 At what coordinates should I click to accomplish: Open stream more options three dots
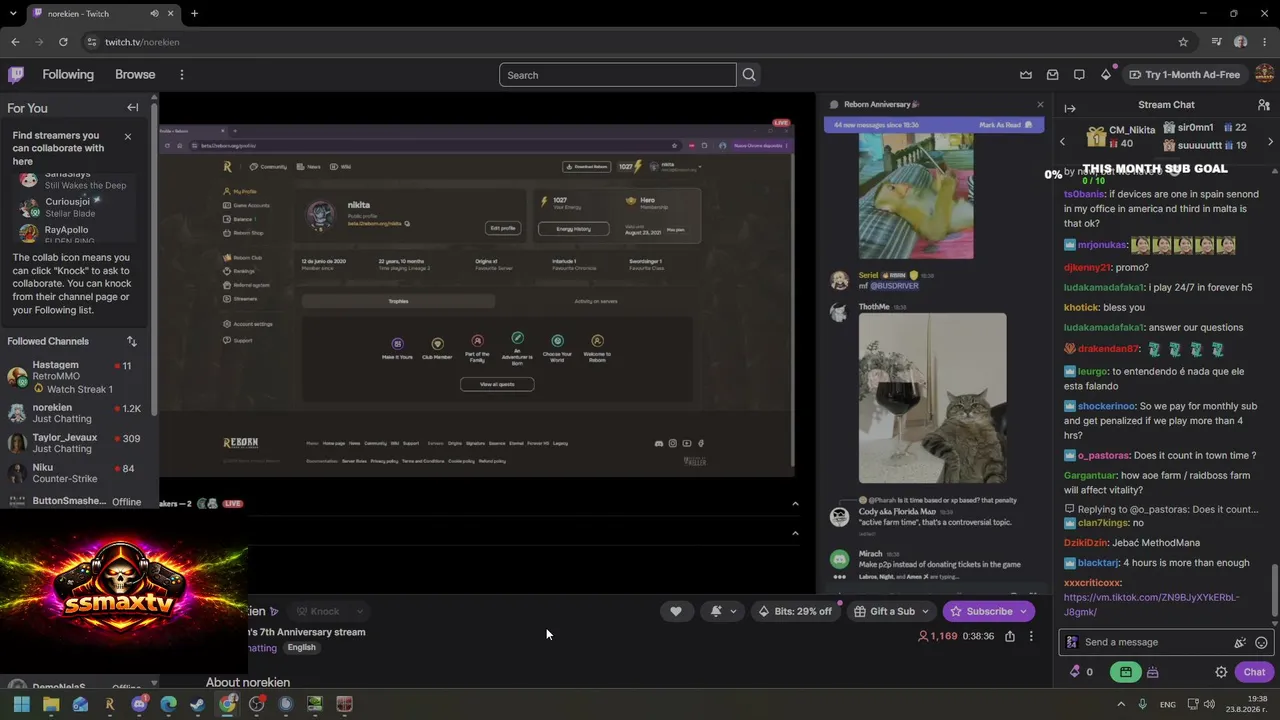pos(1031,636)
